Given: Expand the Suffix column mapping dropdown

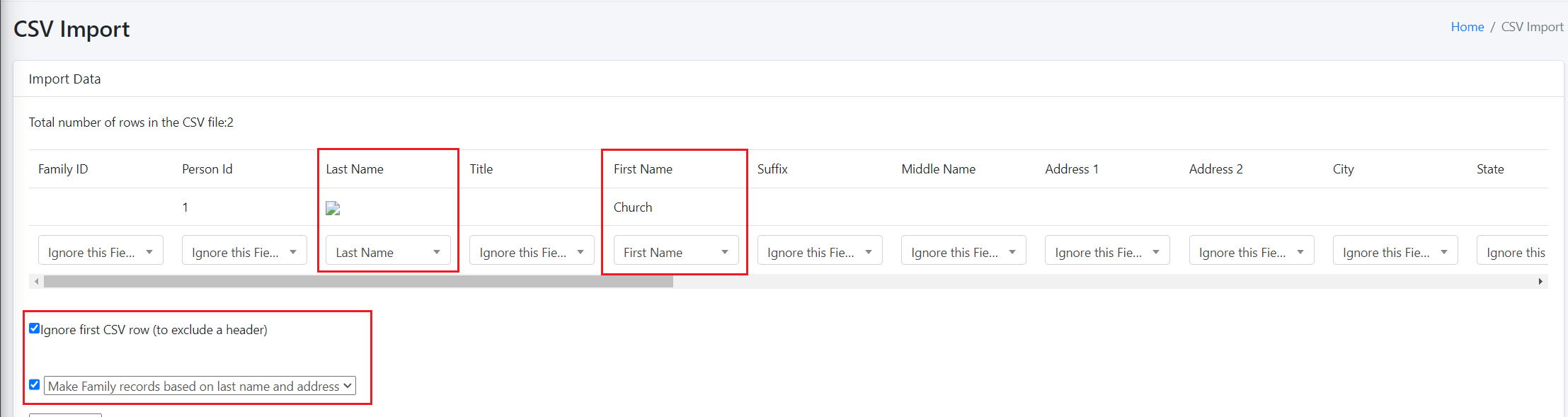Looking at the screenshot, I should tap(820, 251).
